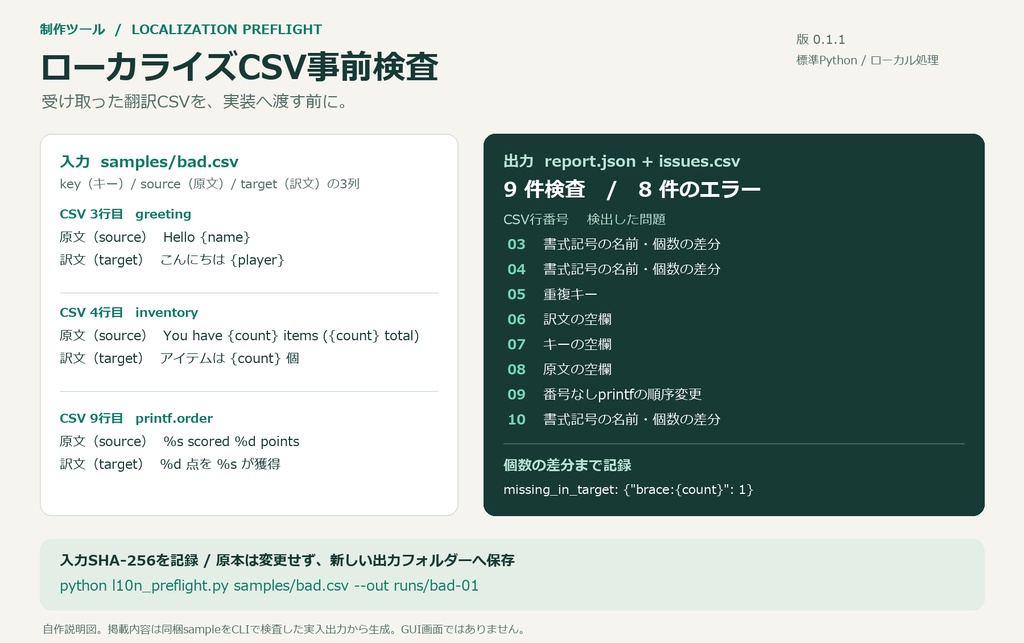1024x643 pixels.
Task: Click the 制作ツール breadcrumb text
Action: click(x=72, y=29)
